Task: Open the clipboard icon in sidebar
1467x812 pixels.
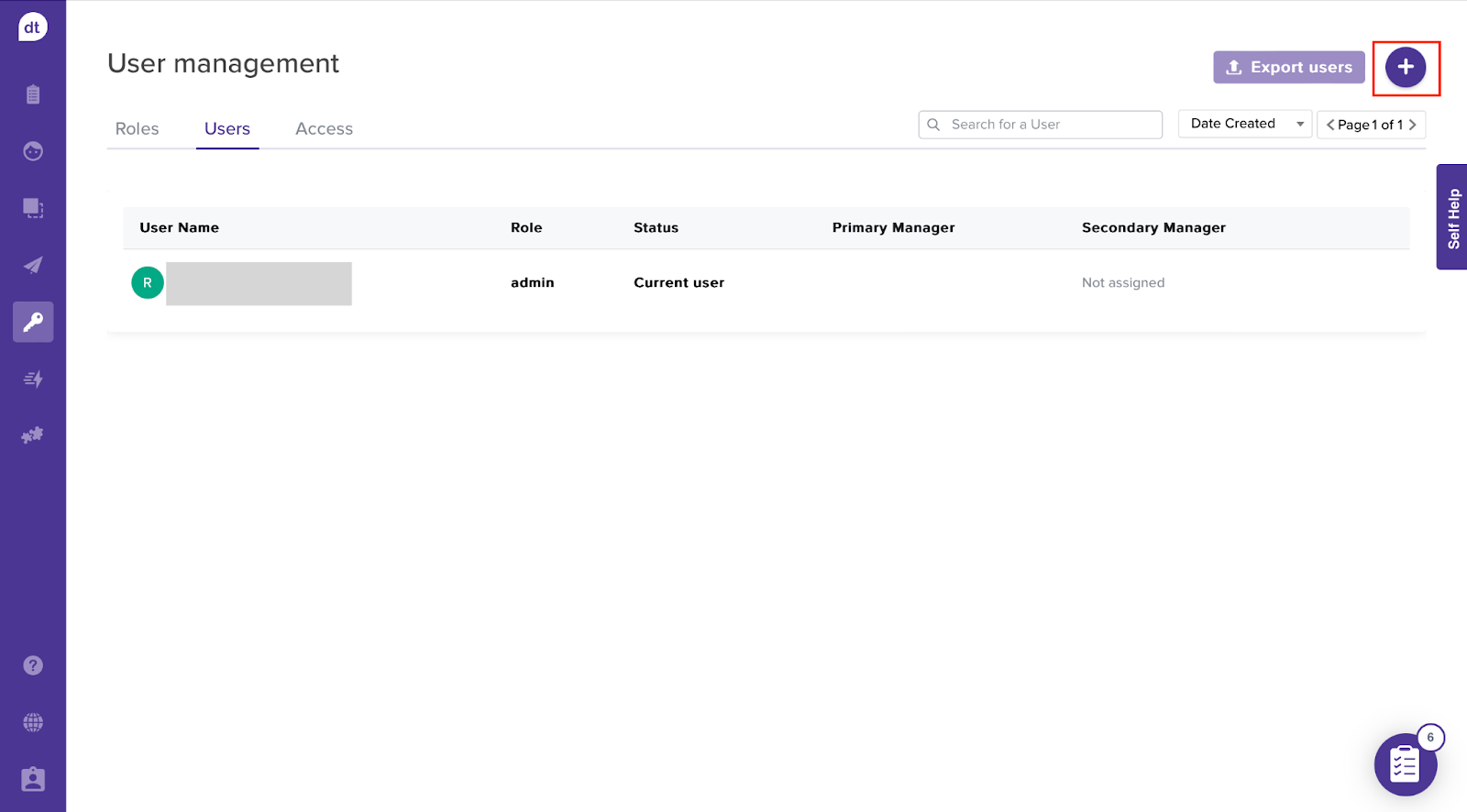Action: pos(33,94)
